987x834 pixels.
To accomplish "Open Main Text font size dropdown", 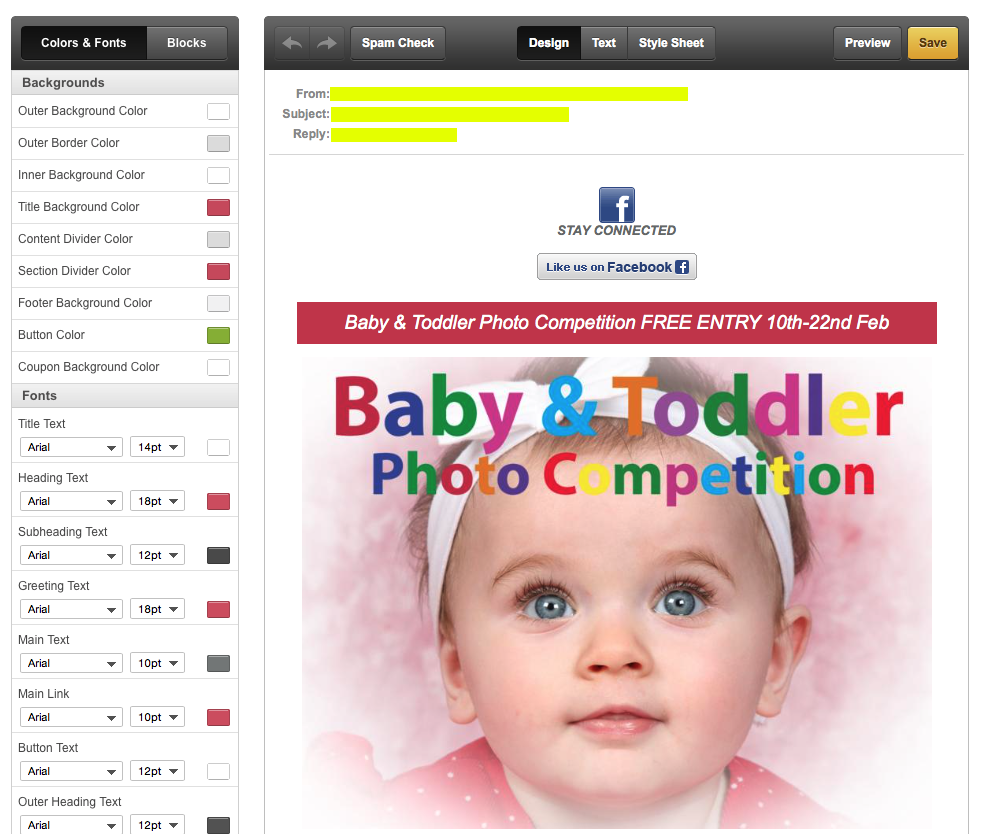I will click(x=157, y=663).
